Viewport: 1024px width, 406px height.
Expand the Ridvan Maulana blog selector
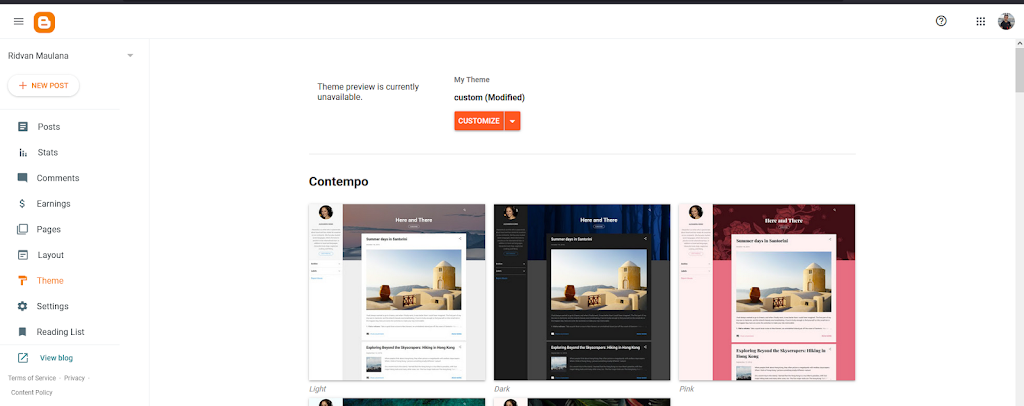point(130,55)
